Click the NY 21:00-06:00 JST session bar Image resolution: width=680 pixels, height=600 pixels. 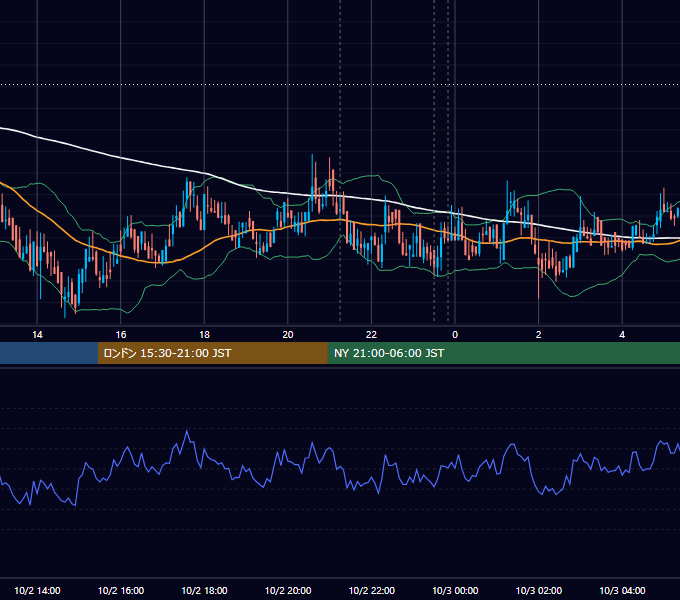(503, 353)
